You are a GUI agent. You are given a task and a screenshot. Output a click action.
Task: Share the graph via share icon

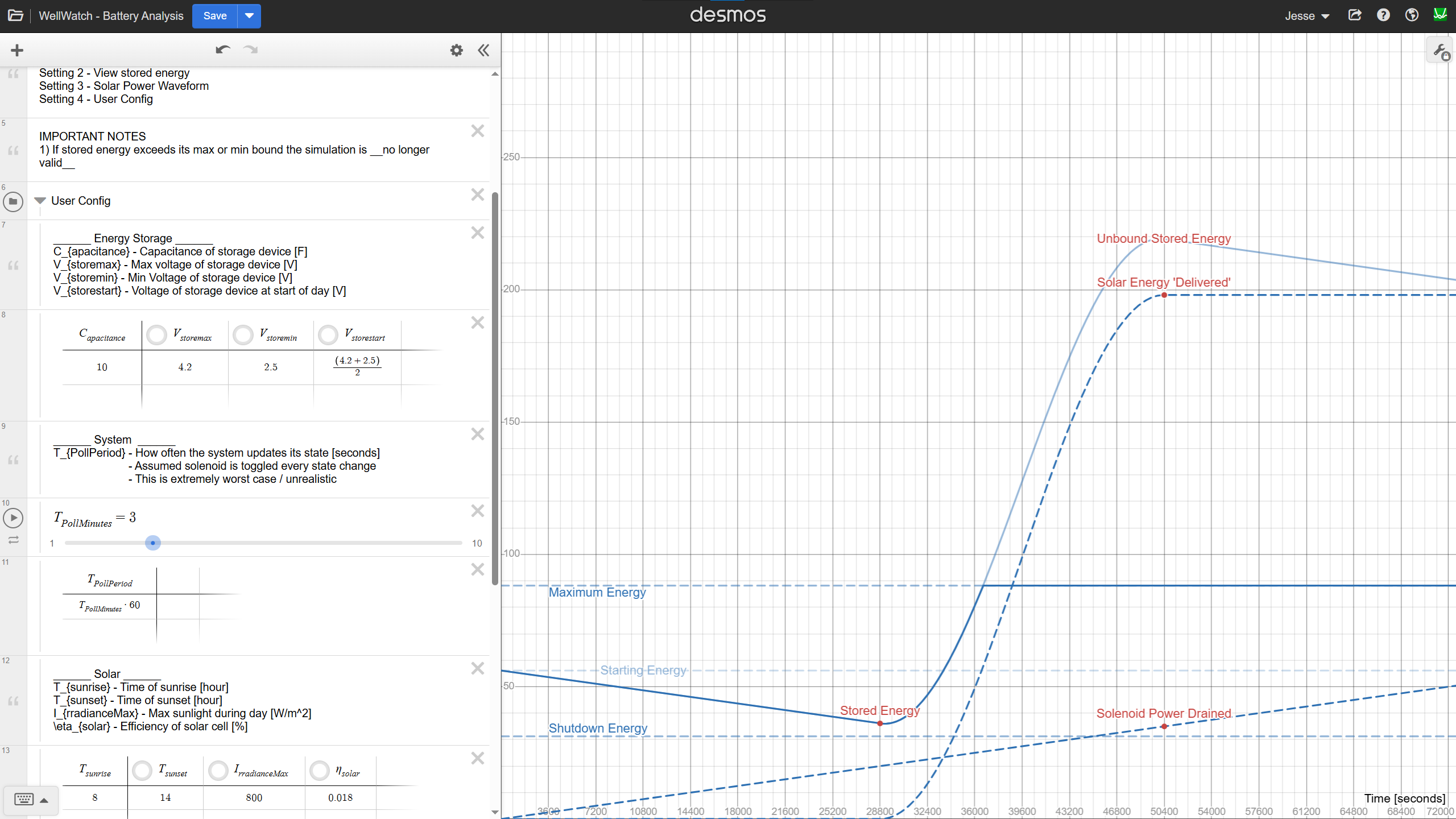[x=1355, y=15]
